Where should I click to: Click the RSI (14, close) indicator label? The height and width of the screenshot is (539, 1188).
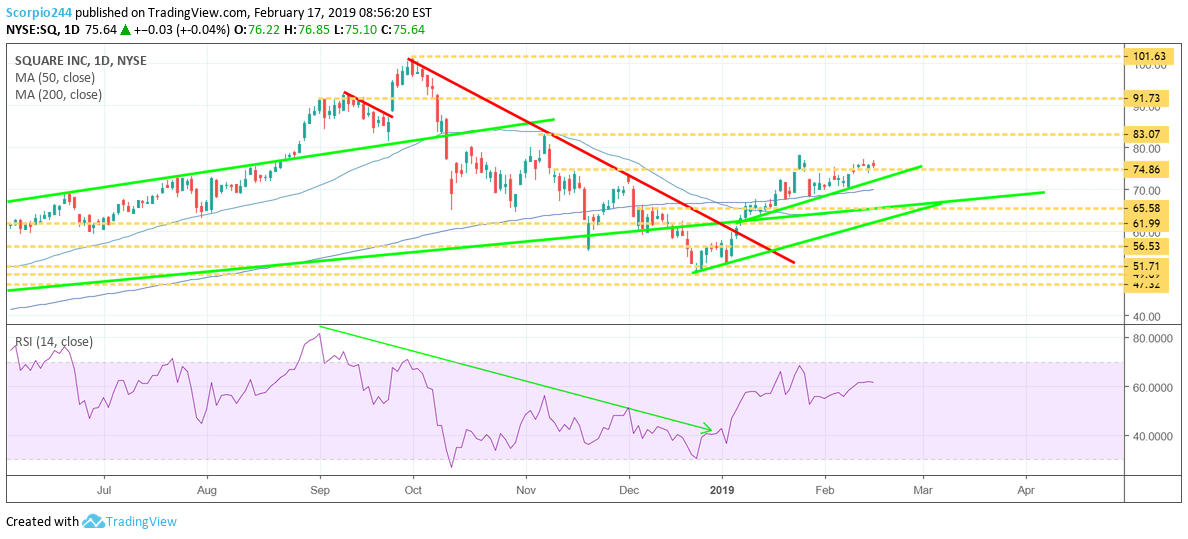click(54, 342)
